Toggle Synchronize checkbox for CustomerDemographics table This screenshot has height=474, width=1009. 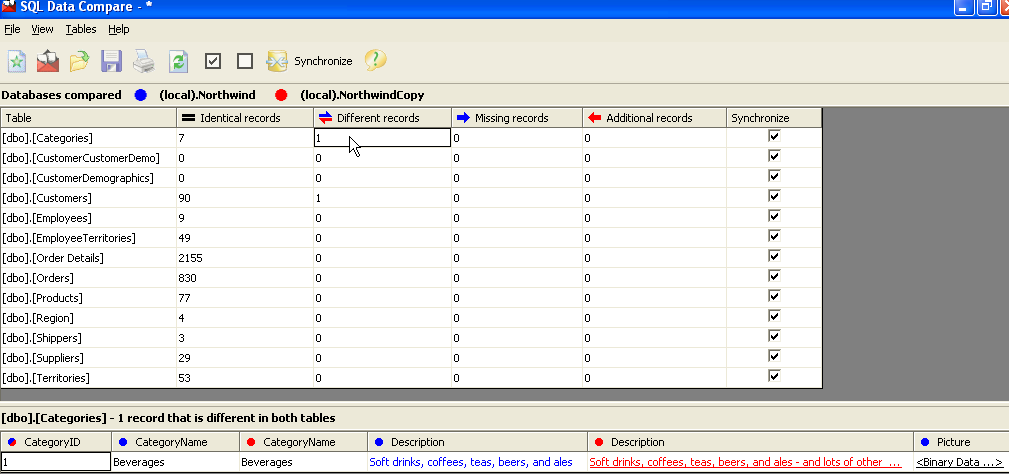point(774,176)
